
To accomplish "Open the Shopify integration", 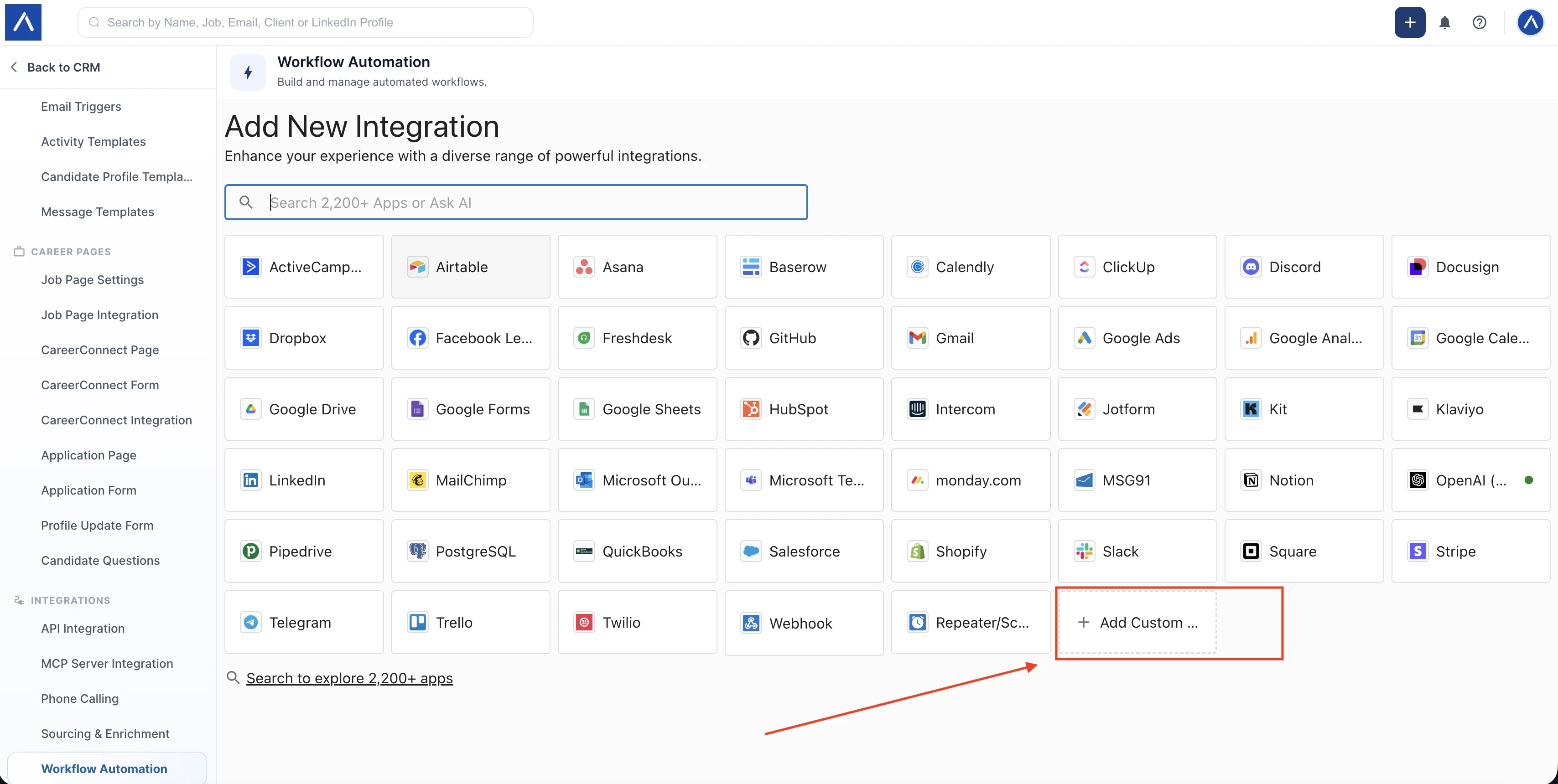I will 970,551.
